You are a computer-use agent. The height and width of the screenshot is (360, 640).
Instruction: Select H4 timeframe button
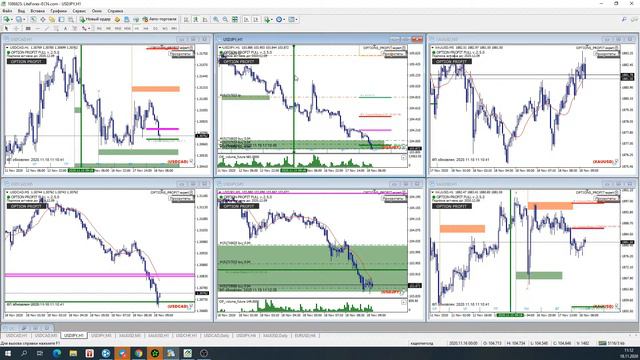click(146, 29)
